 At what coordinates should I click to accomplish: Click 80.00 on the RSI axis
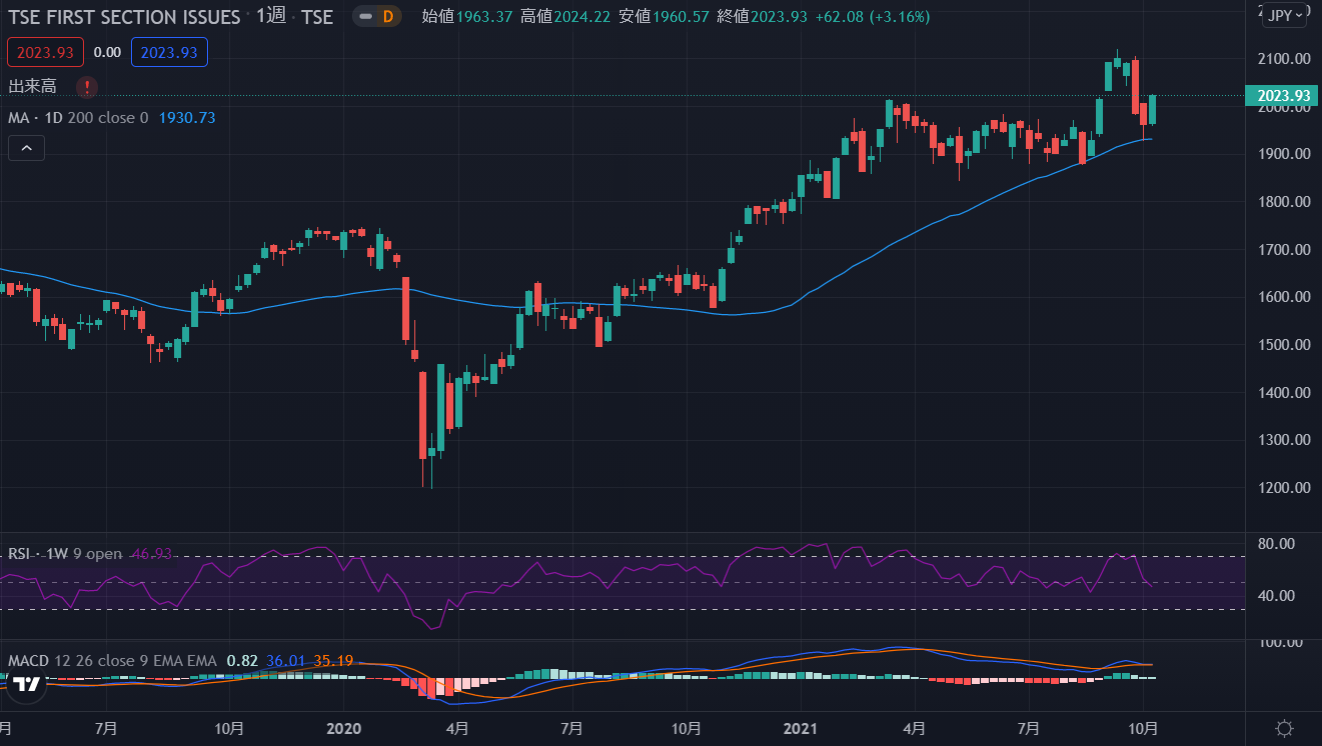click(1278, 544)
